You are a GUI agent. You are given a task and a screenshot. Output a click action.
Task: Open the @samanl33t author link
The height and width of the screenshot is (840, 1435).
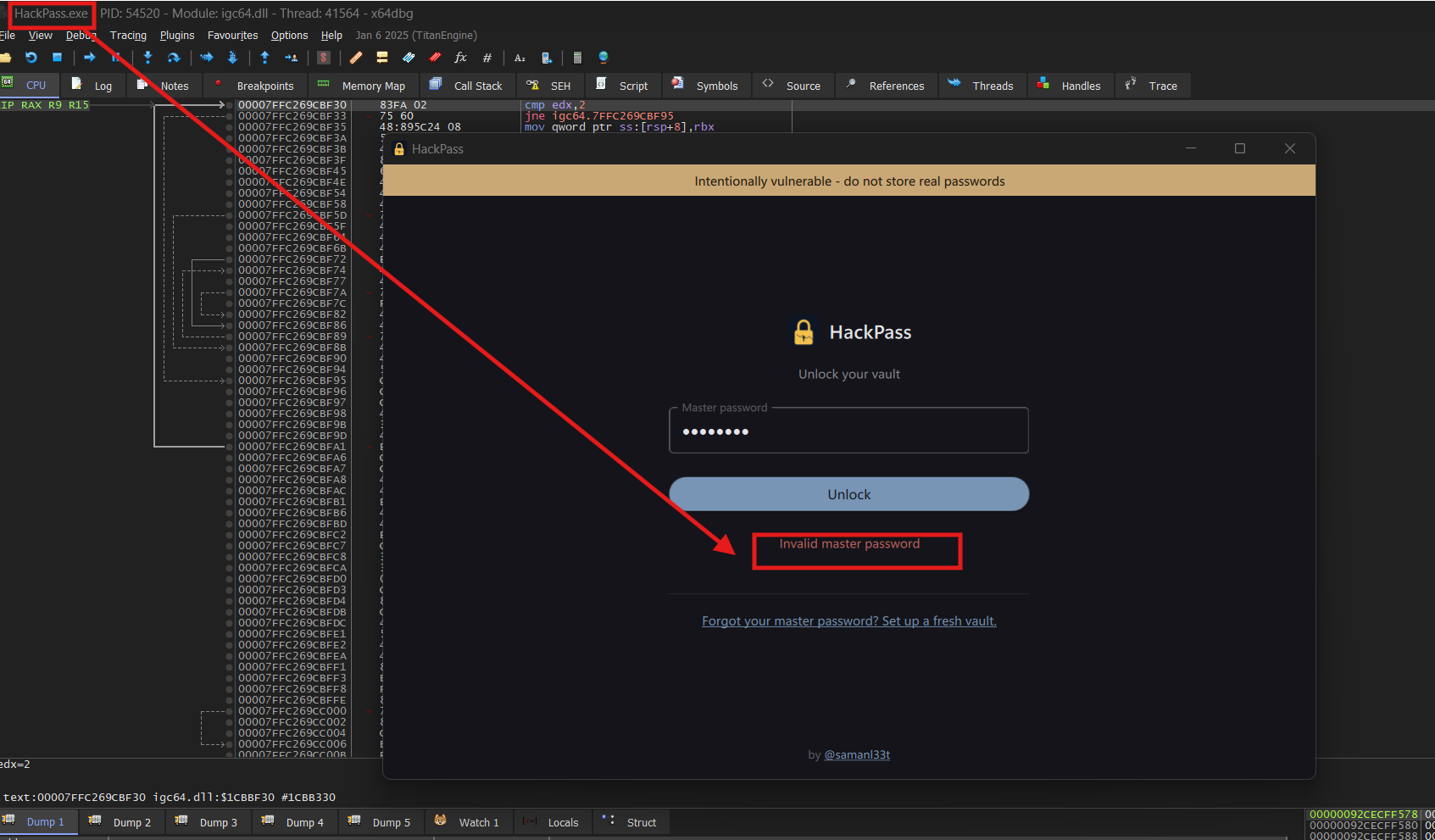click(x=857, y=755)
